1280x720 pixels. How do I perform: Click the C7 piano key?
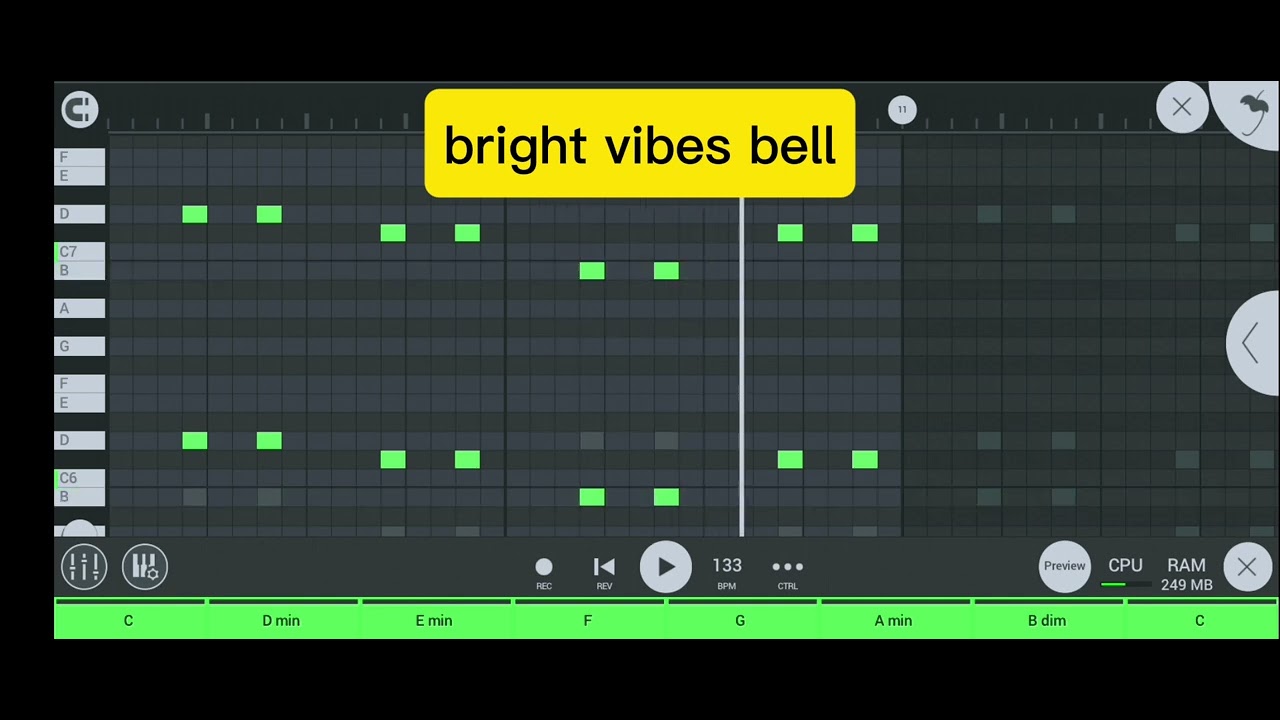(80, 252)
